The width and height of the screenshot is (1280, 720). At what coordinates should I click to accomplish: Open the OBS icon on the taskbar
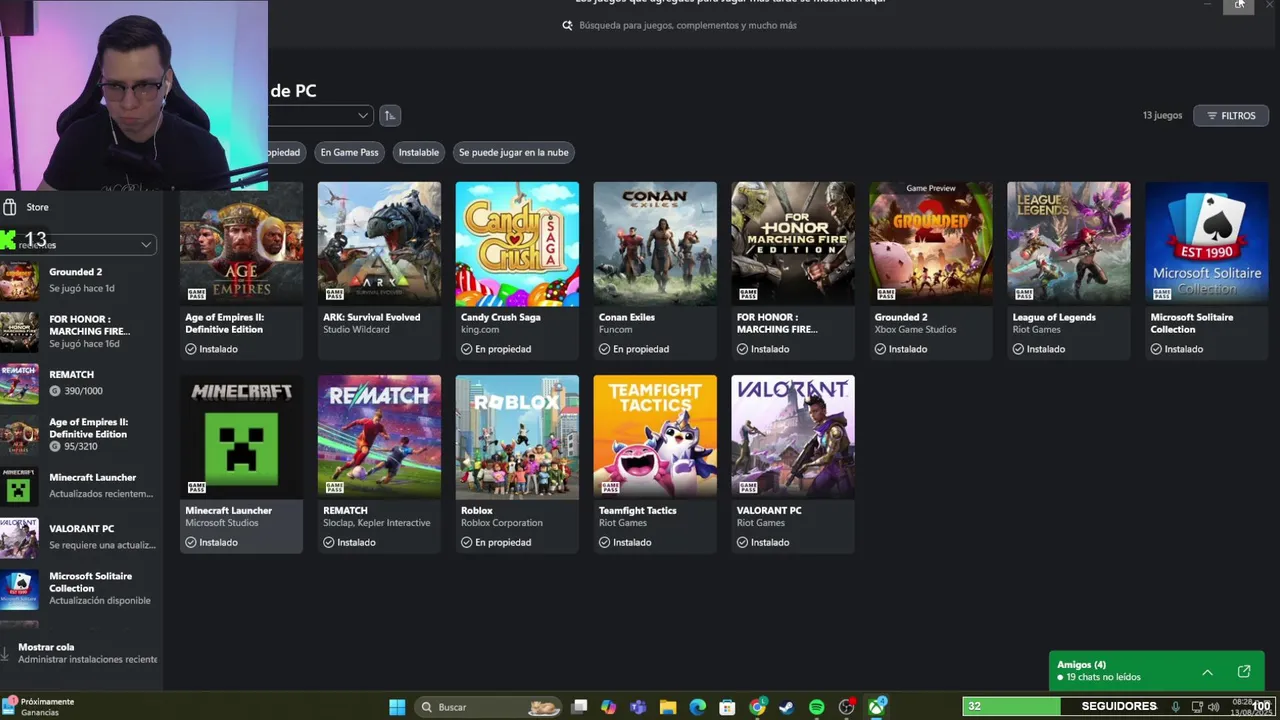(x=847, y=707)
